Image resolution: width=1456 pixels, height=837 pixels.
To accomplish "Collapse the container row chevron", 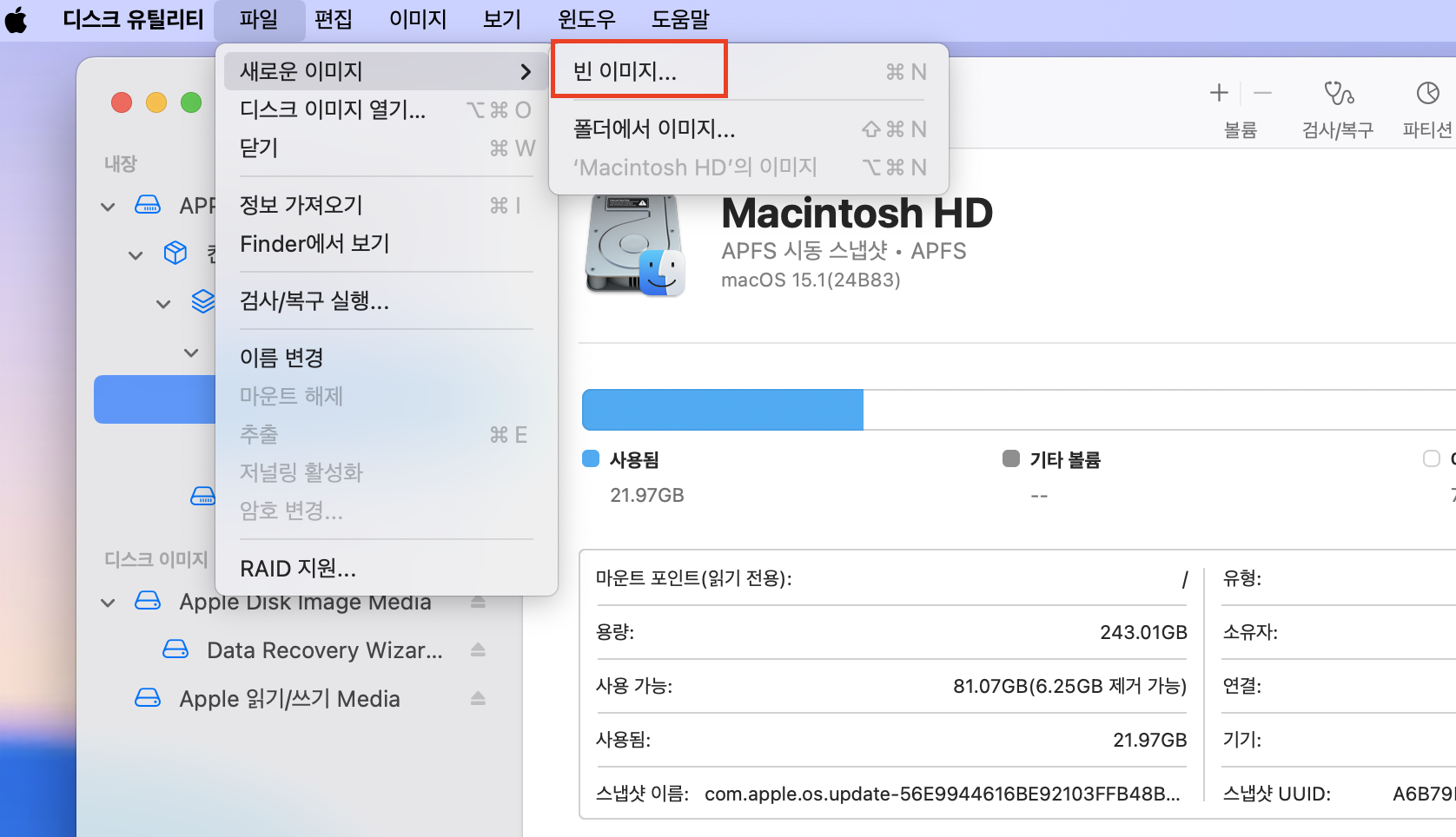I will (x=136, y=255).
